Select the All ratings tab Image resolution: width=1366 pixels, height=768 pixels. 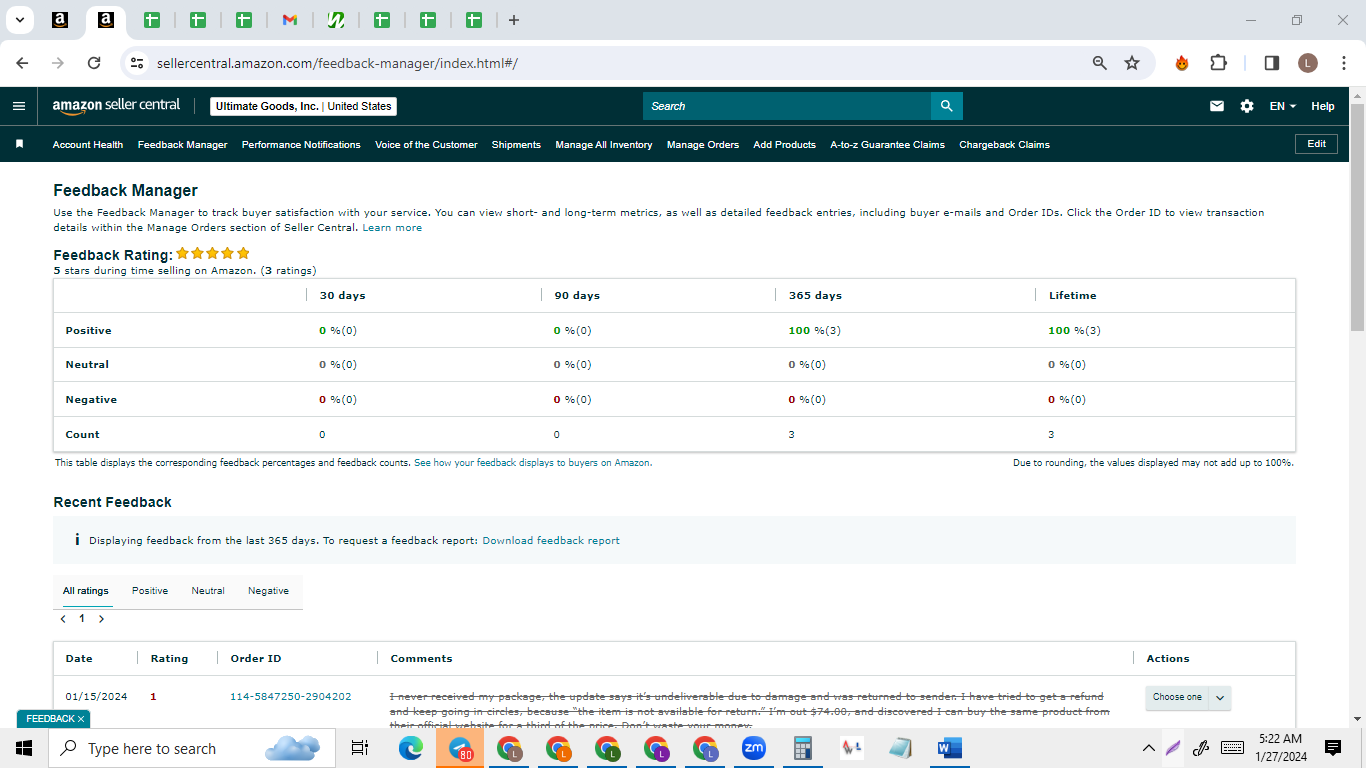click(x=86, y=591)
